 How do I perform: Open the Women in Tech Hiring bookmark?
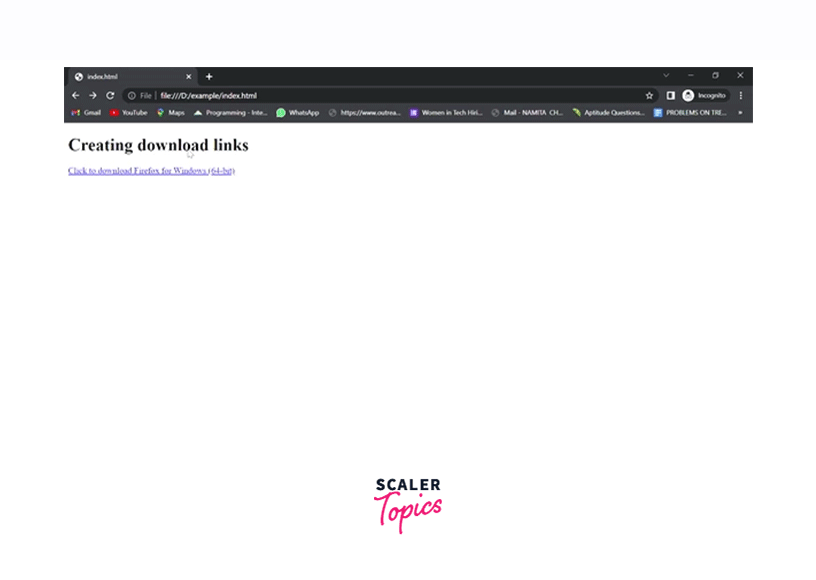[446, 113]
